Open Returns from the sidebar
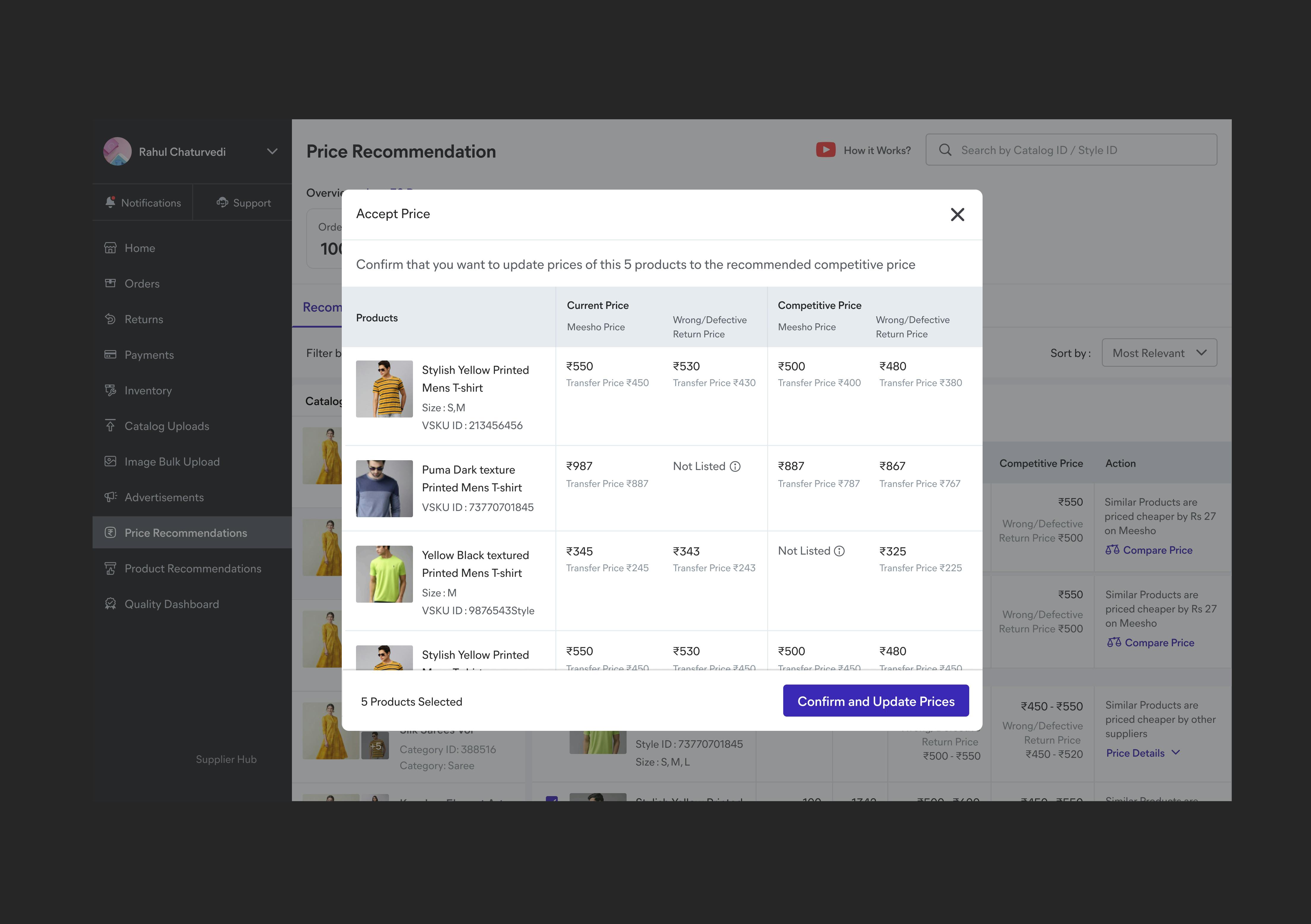The image size is (1311, 924). (x=192, y=319)
